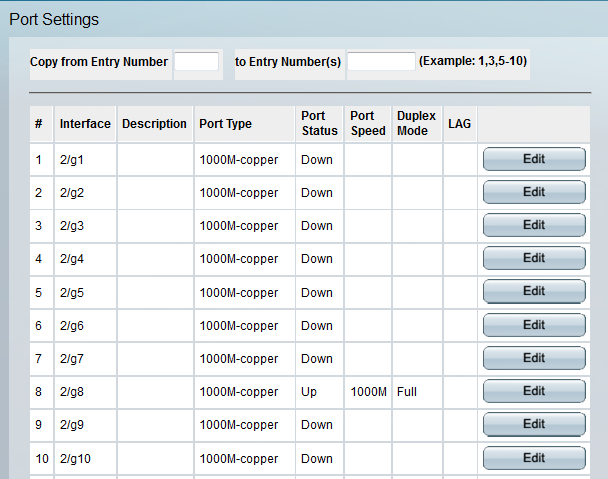Viewport: 608px width, 479px height.
Task: Select the 2/g1 interface cell
Action: [x=85, y=160]
